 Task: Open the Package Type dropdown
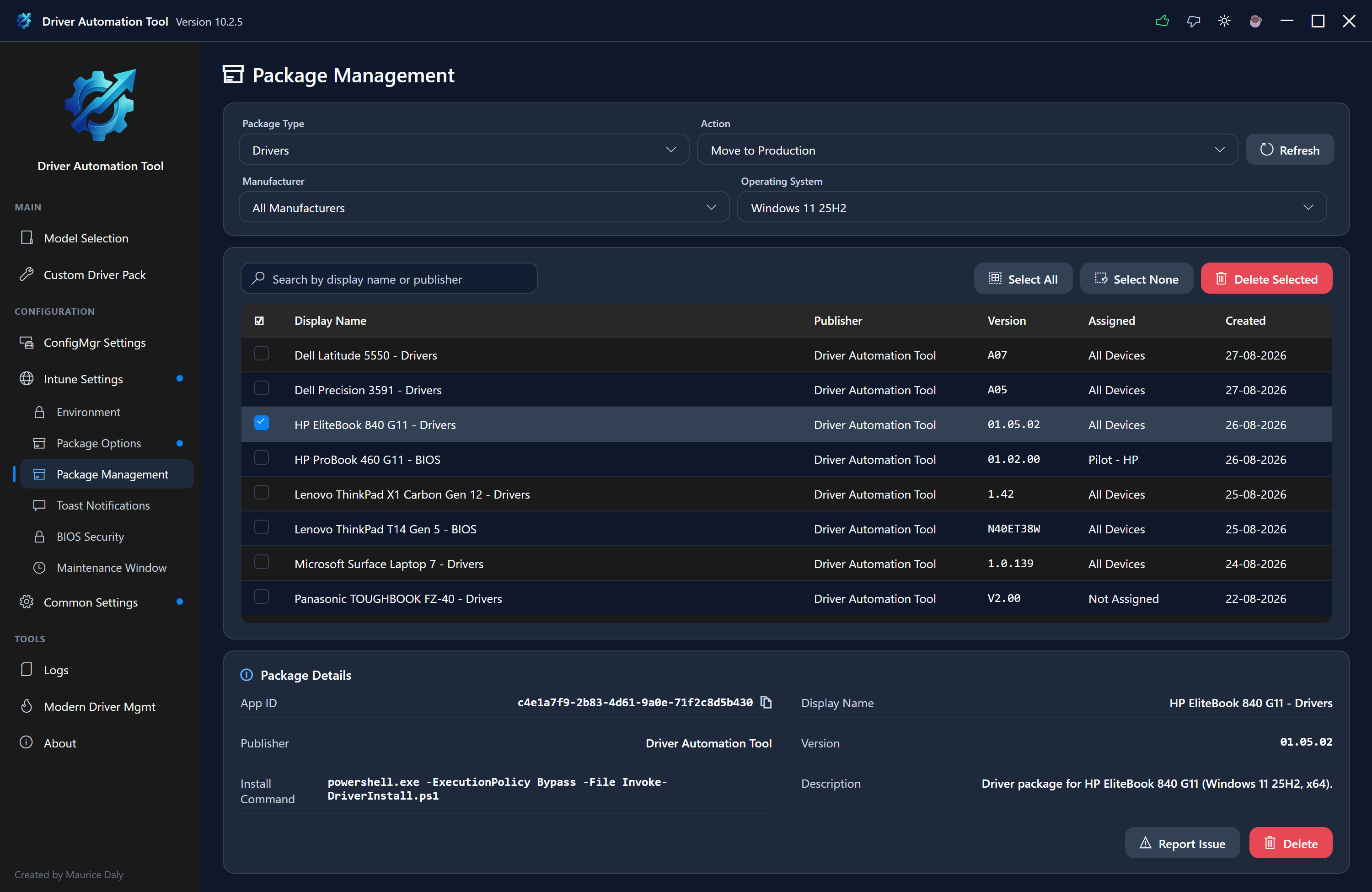tap(464, 150)
